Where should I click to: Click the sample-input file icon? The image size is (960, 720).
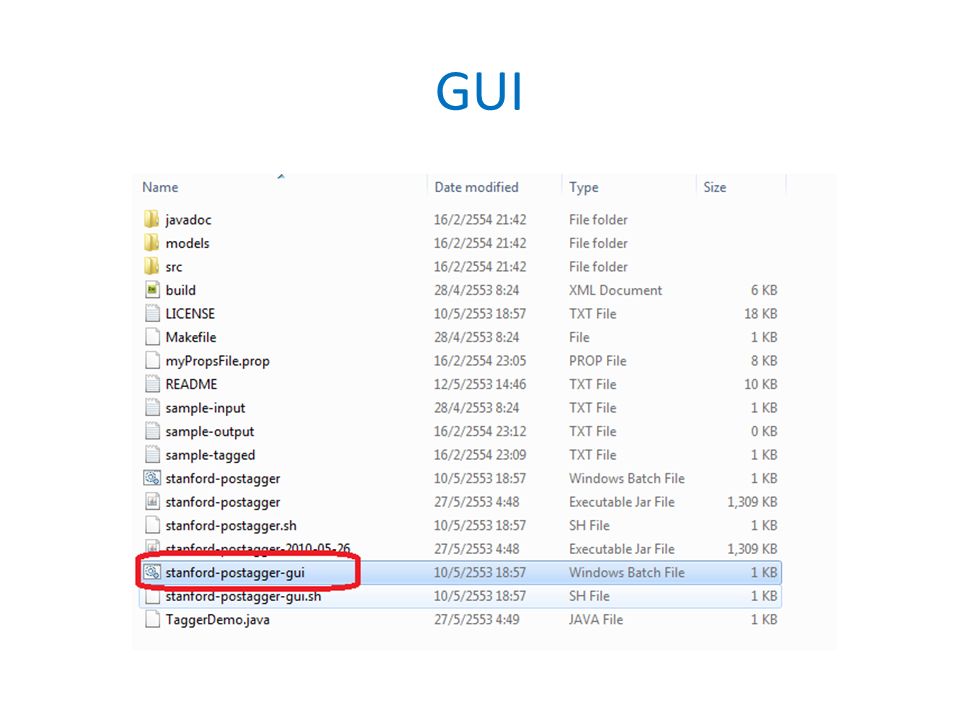152,408
